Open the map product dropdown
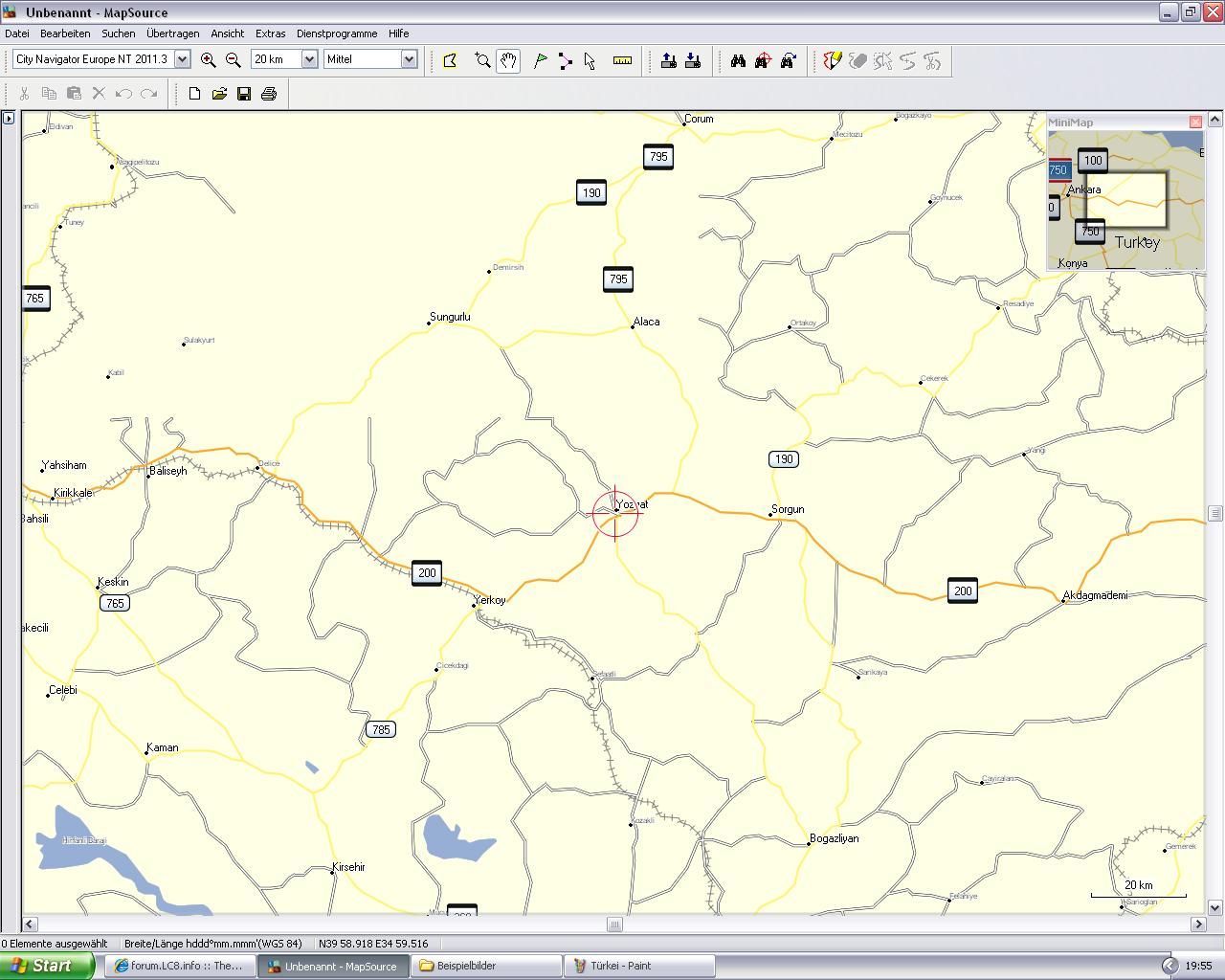The width and height of the screenshot is (1225, 980). point(182,59)
